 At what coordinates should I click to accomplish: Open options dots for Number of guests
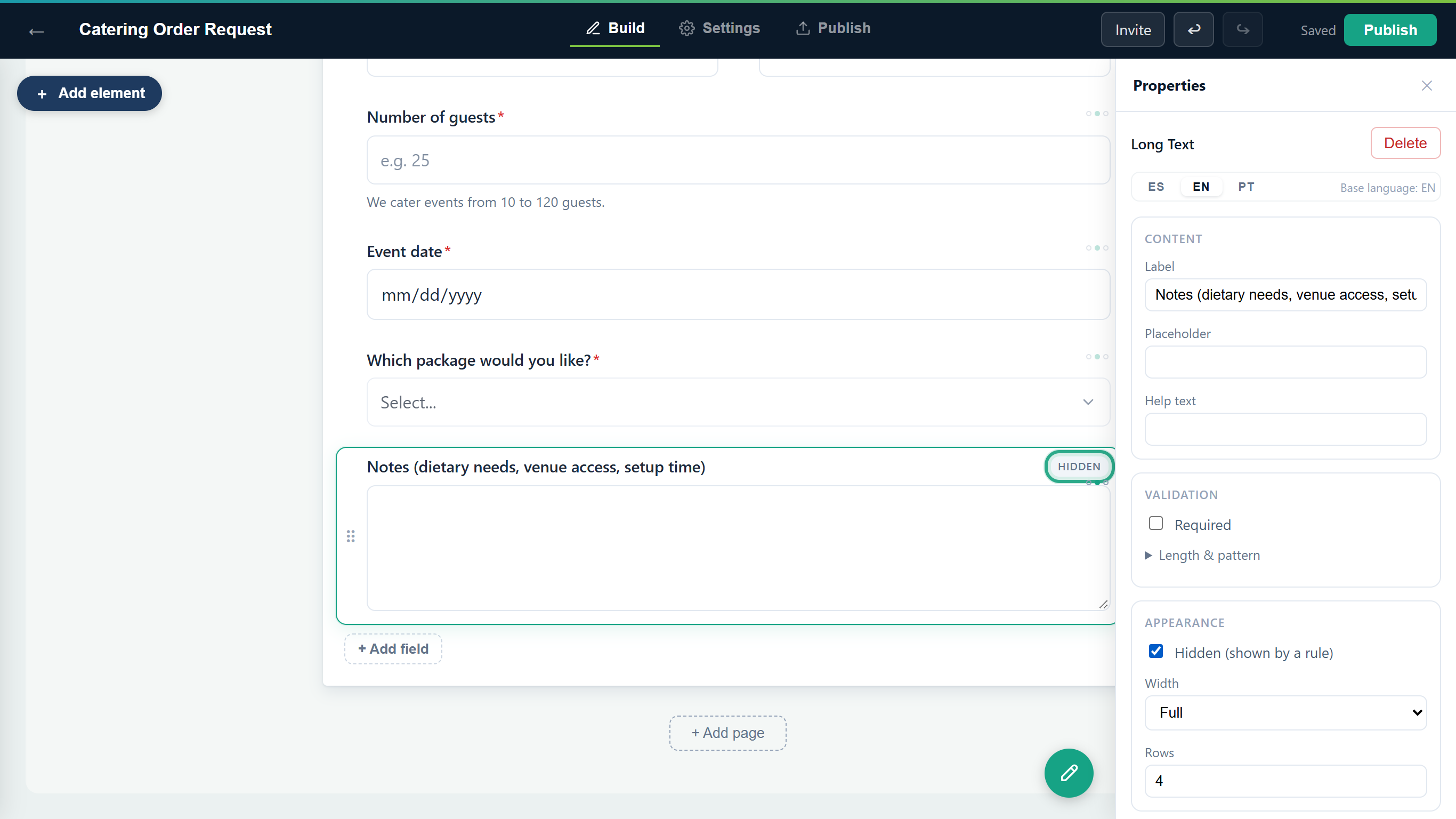[1096, 114]
